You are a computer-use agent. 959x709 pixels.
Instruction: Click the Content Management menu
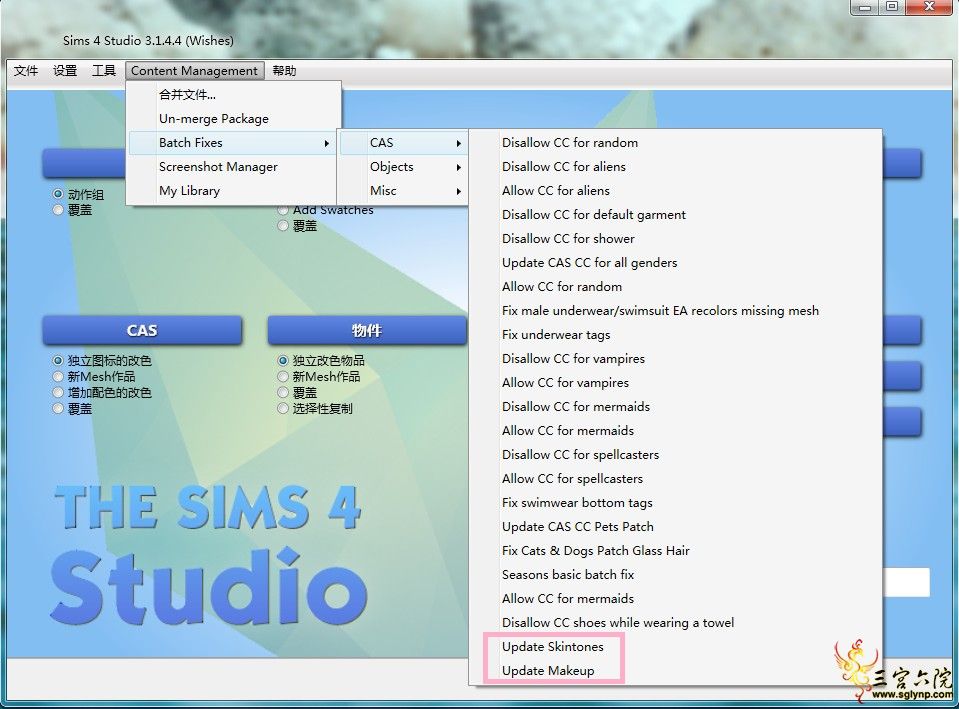[194, 71]
